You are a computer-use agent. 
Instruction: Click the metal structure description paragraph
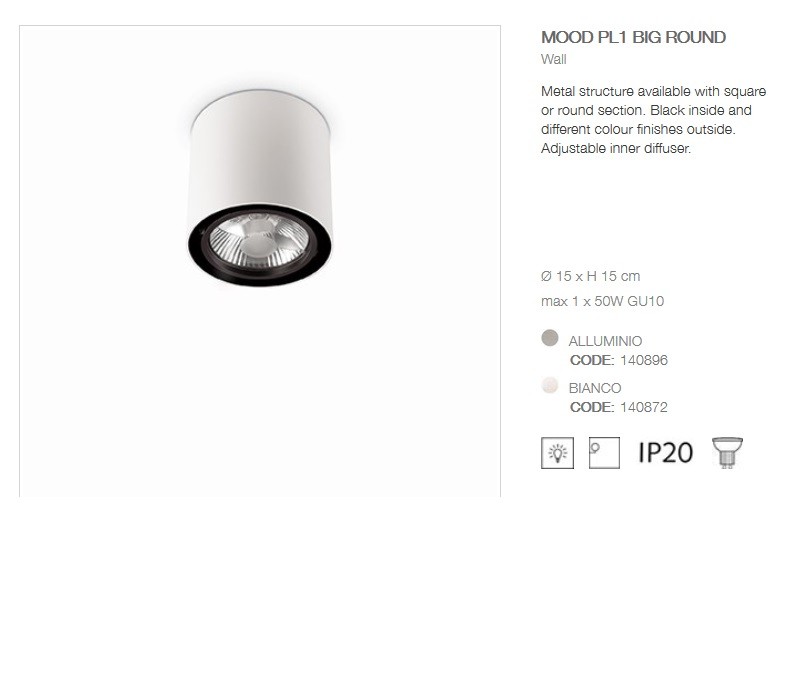[x=653, y=120]
